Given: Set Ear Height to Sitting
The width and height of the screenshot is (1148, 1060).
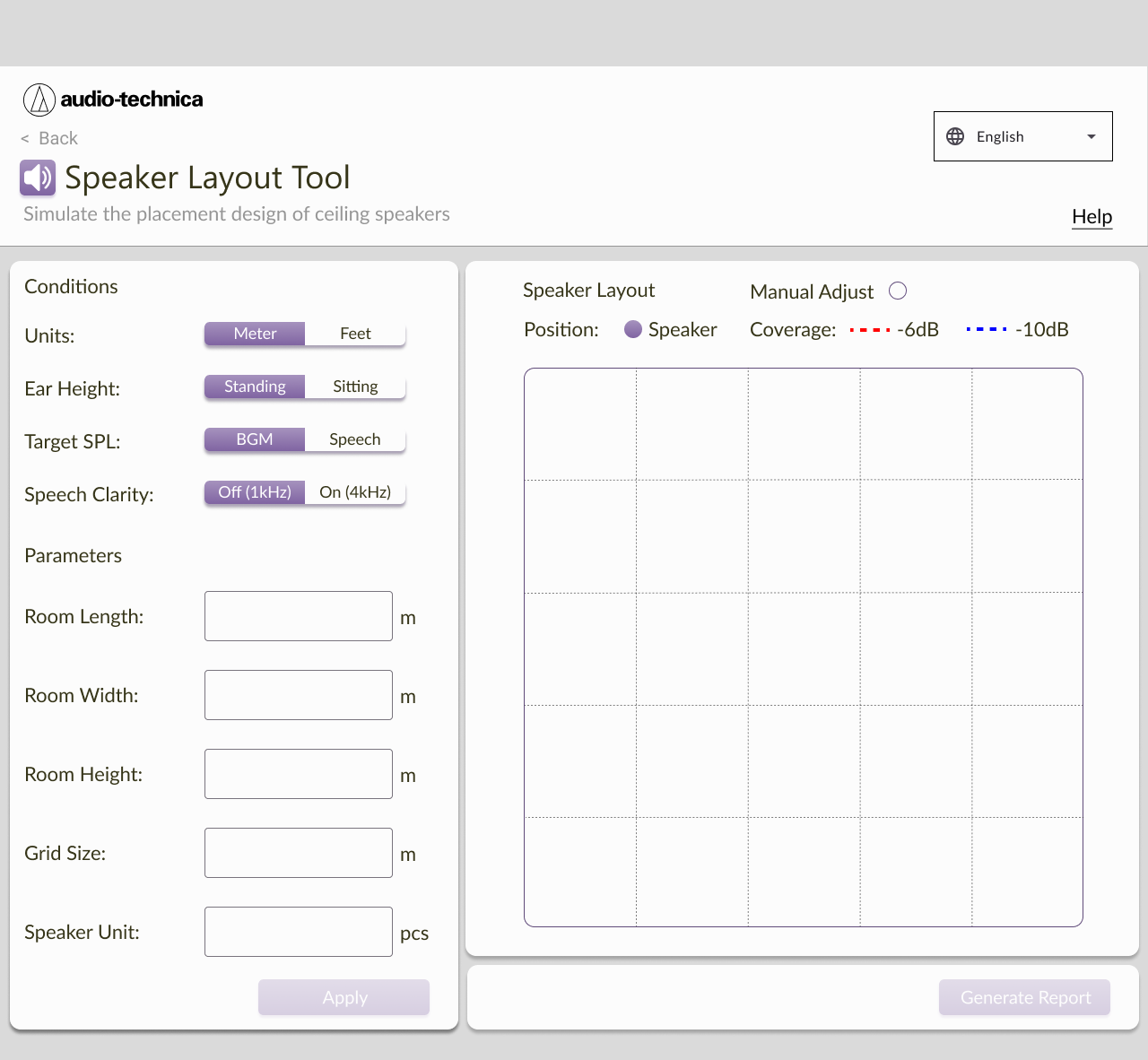Looking at the screenshot, I should coord(355,386).
